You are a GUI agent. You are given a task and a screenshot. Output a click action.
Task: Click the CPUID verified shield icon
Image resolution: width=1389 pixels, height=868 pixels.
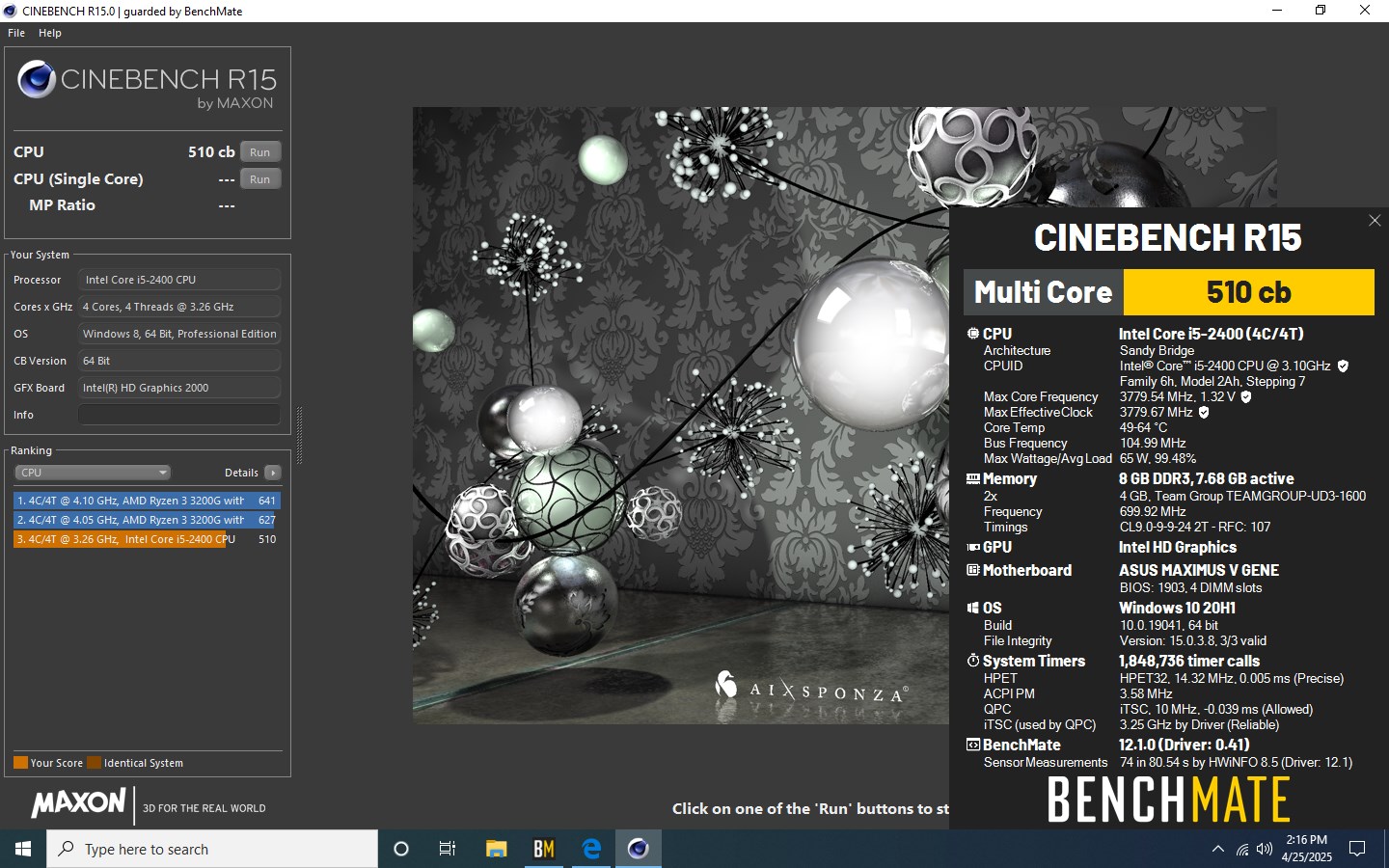(1343, 366)
